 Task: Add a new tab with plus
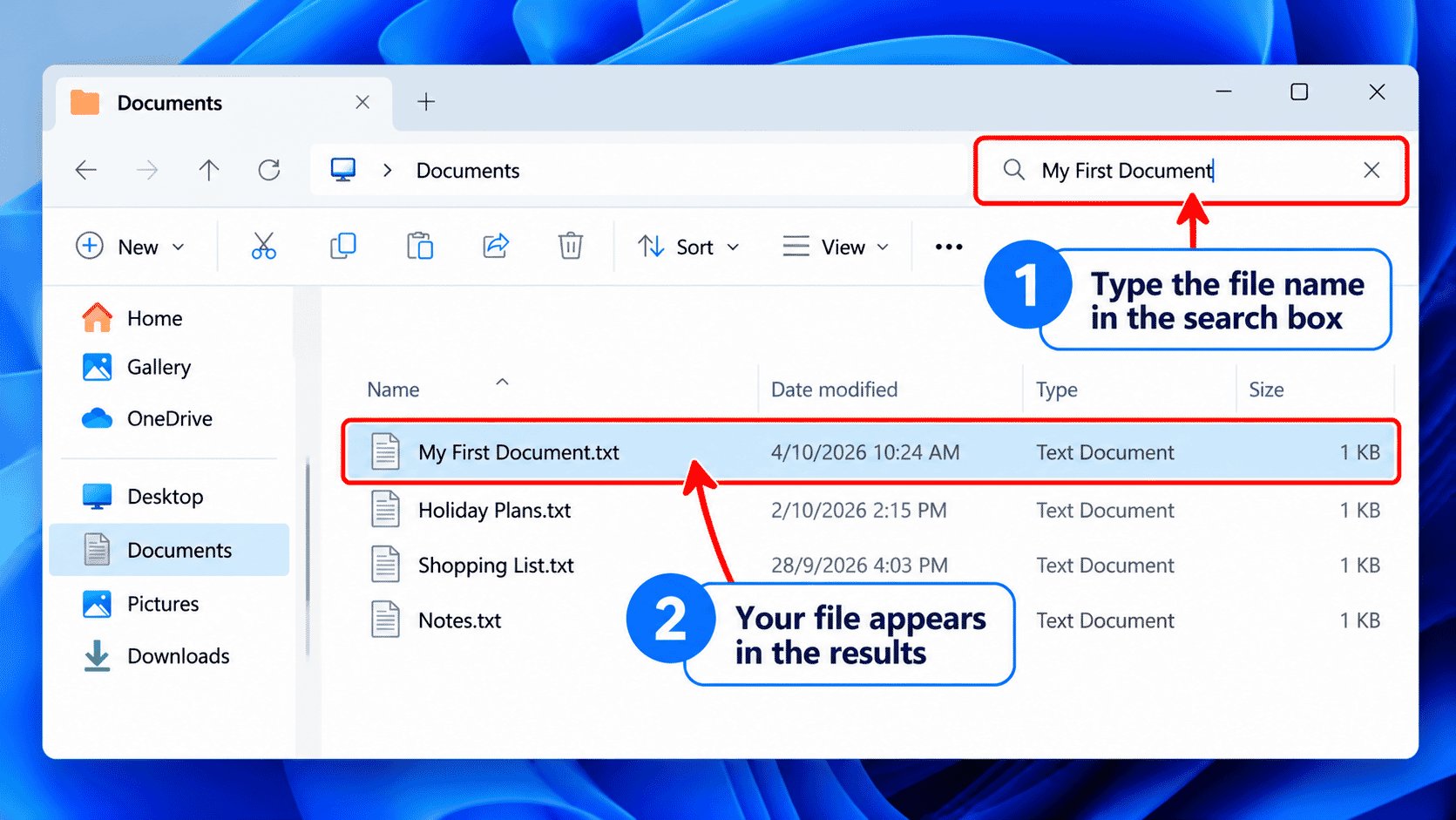pyautogui.click(x=426, y=102)
